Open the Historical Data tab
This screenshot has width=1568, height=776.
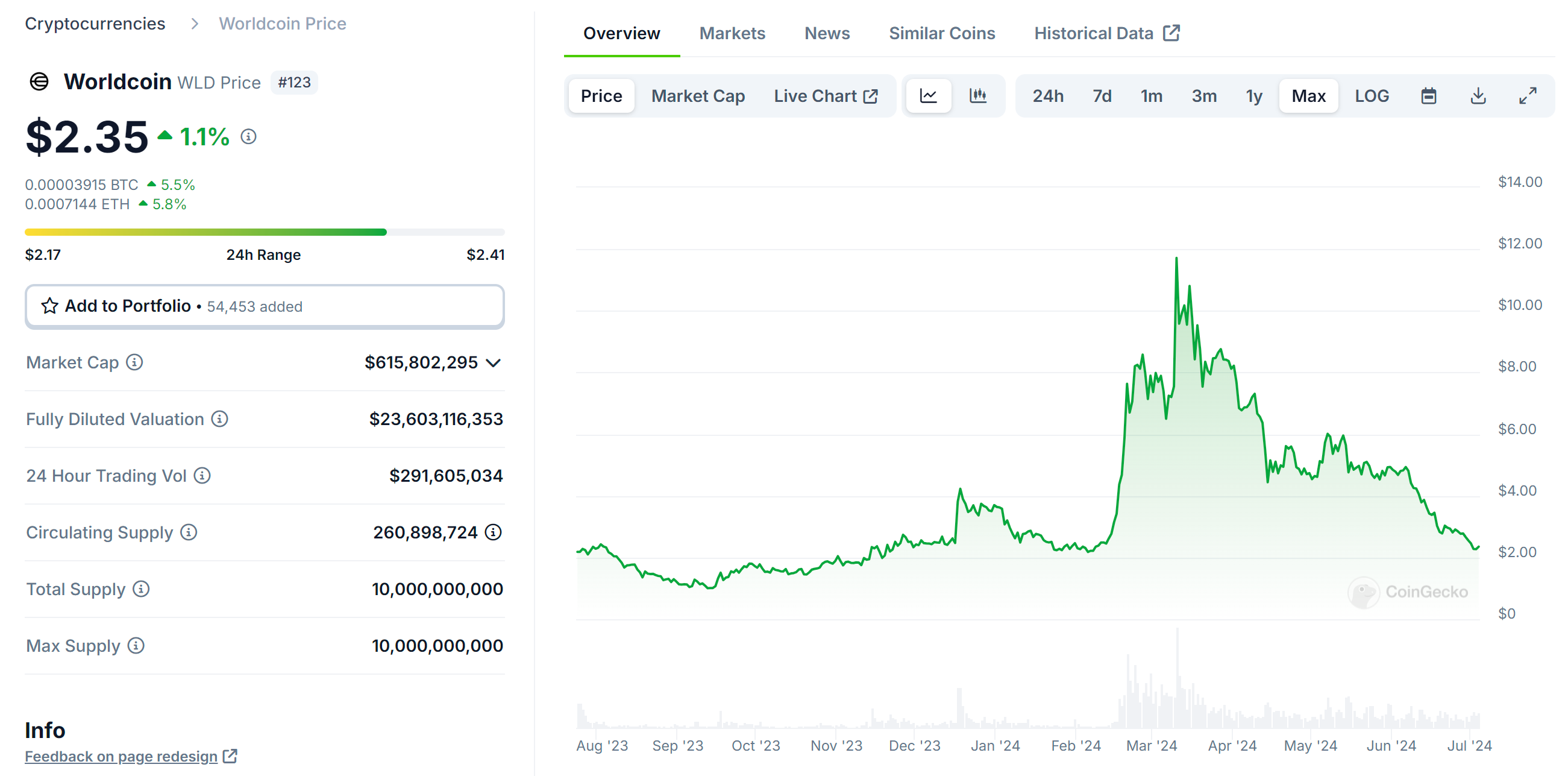tap(1106, 33)
